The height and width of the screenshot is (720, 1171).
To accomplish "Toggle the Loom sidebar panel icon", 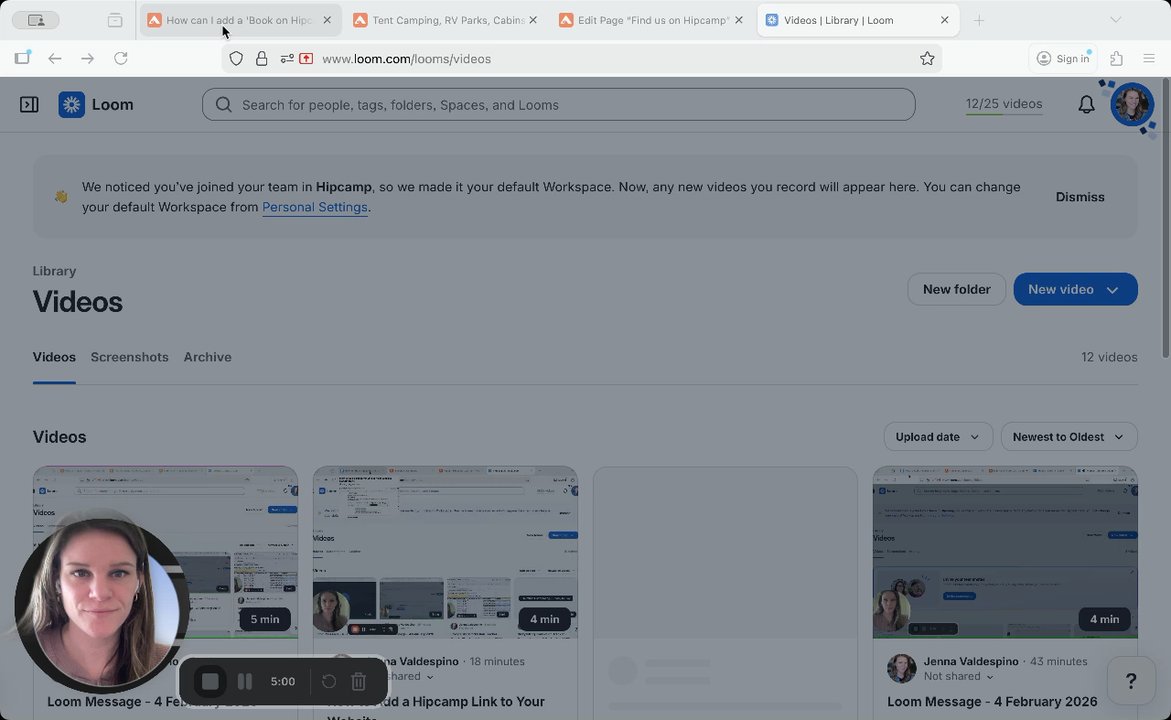I will [x=29, y=105].
